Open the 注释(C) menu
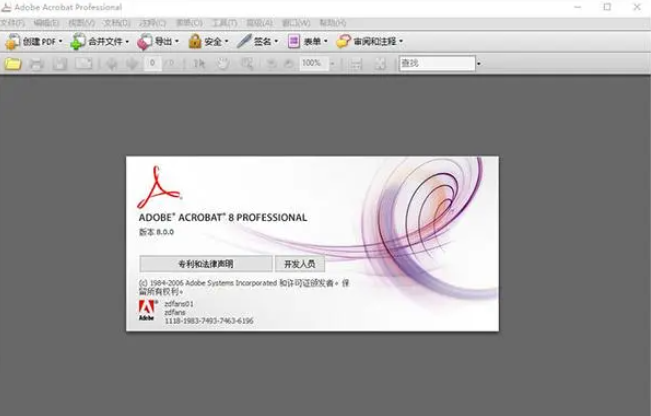 [x=152, y=23]
